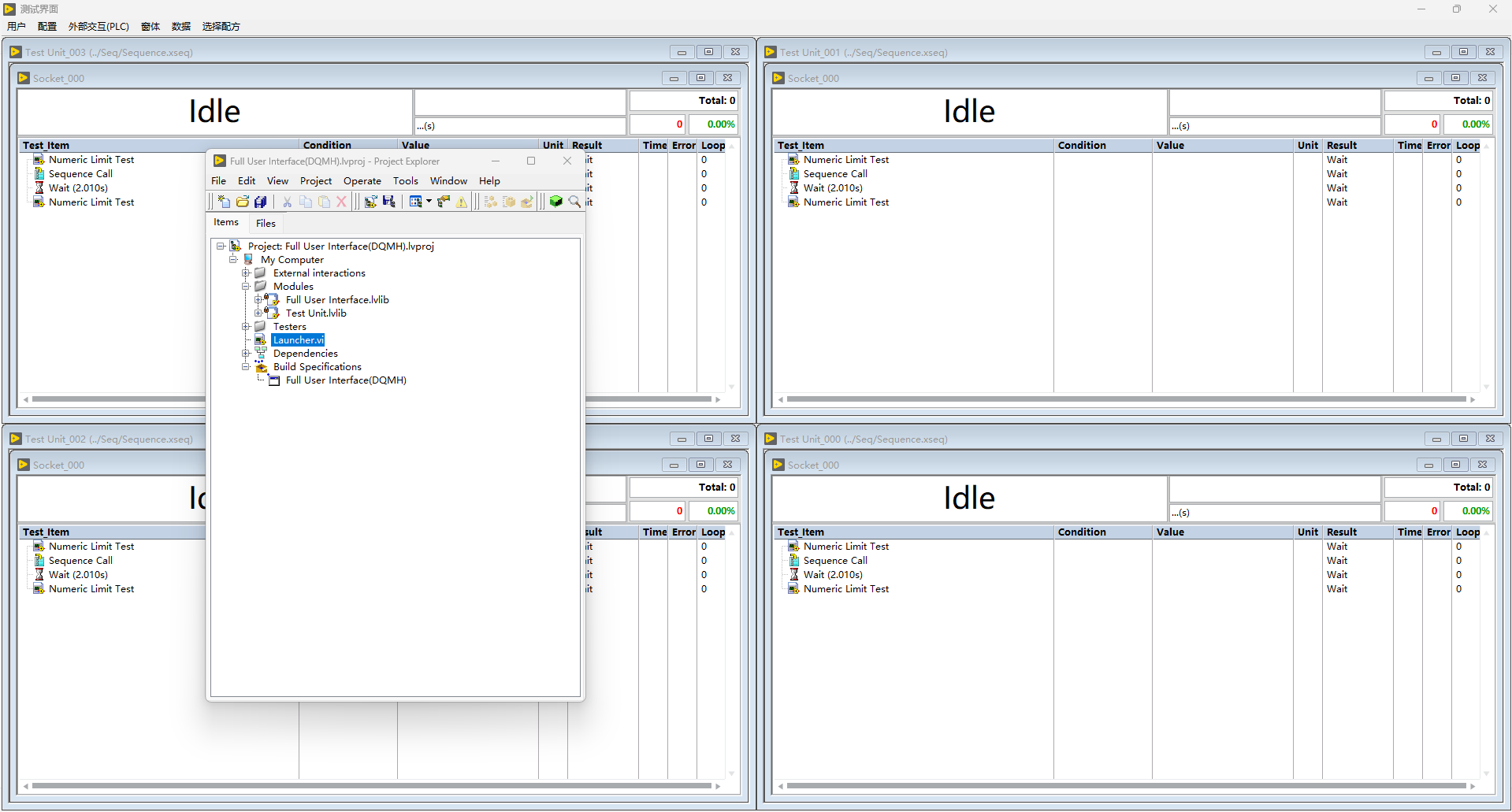
Task: Expand the Test Unit.lvlib library
Action: point(258,313)
